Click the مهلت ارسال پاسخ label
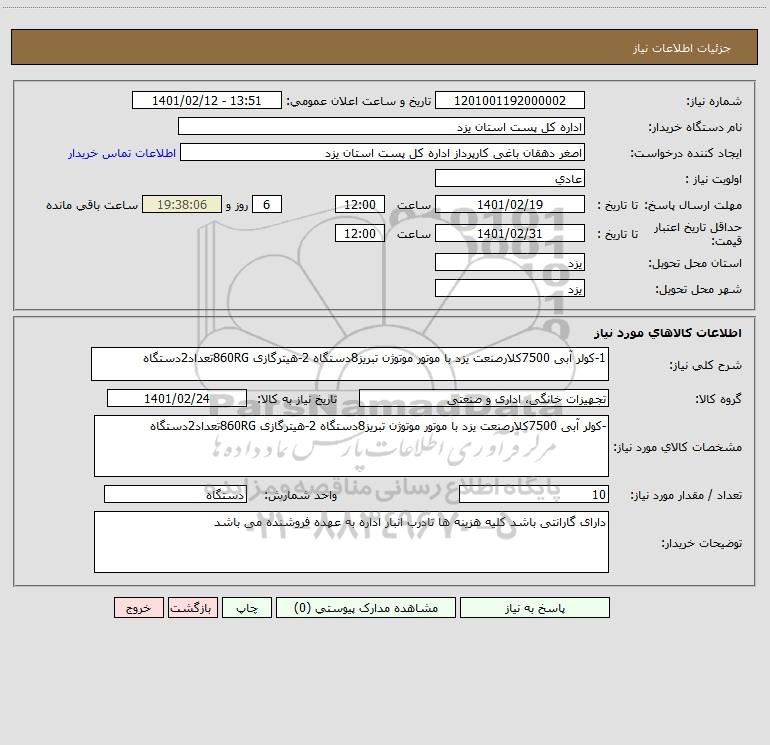This screenshot has width=770, height=745. [x=693, y=205]
